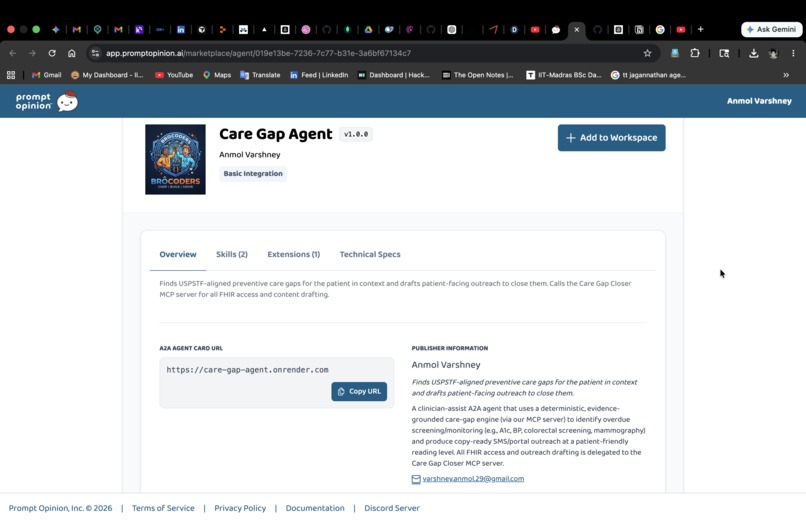
Task: Open the Extensions (1) tab
Action: click(294, 255)
